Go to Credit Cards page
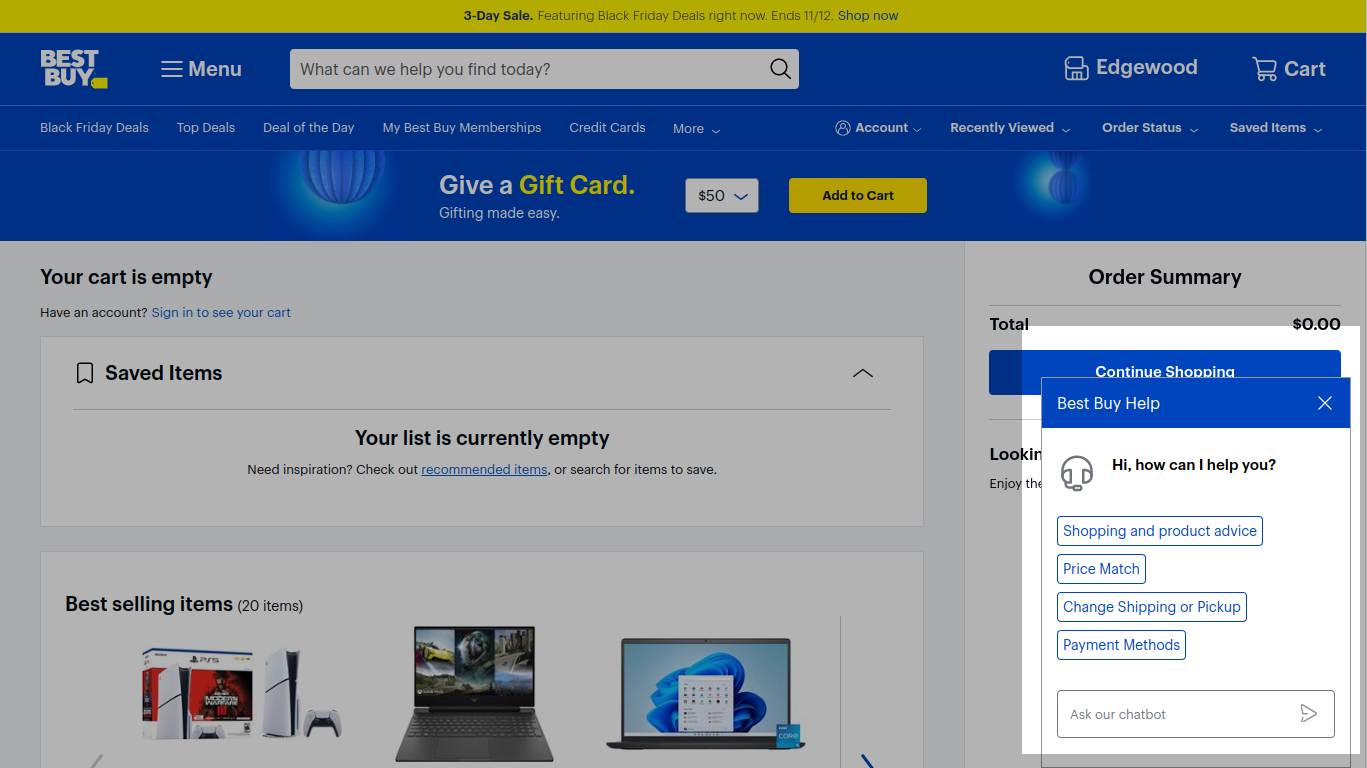Screen dimensions: 1367x768 (607, 128)
